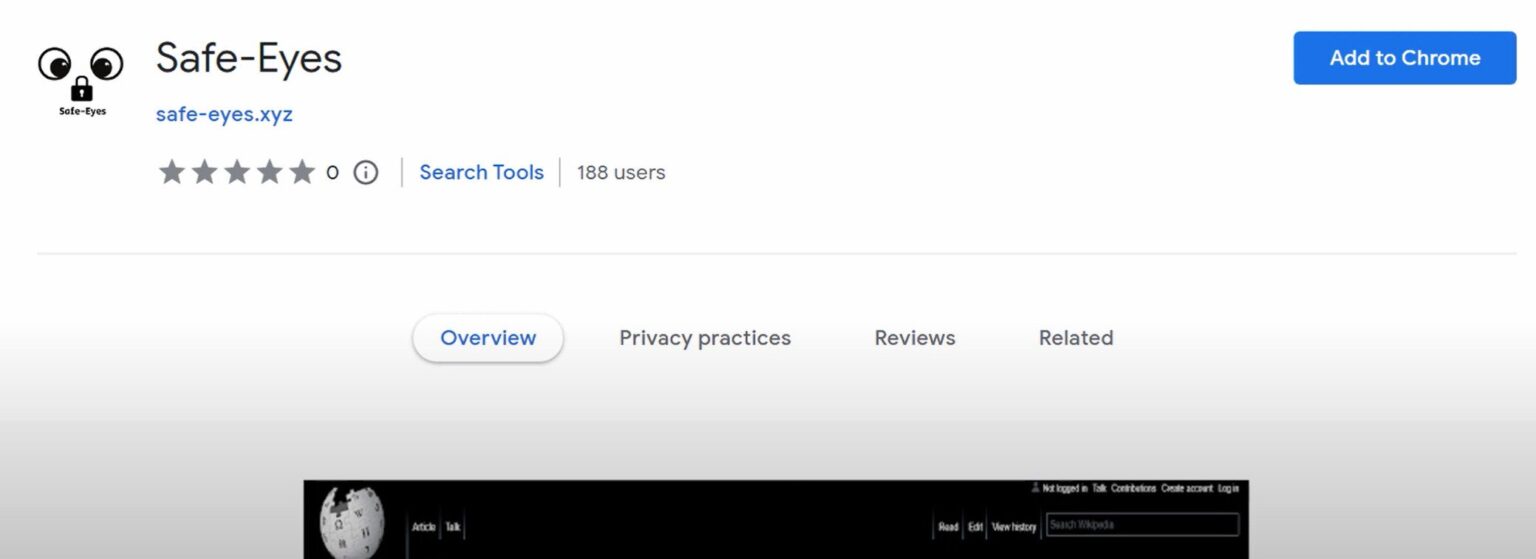This screenshot has width=1536, height=559.
Task: Click the fifth rating star
Action: pos(302,173)
